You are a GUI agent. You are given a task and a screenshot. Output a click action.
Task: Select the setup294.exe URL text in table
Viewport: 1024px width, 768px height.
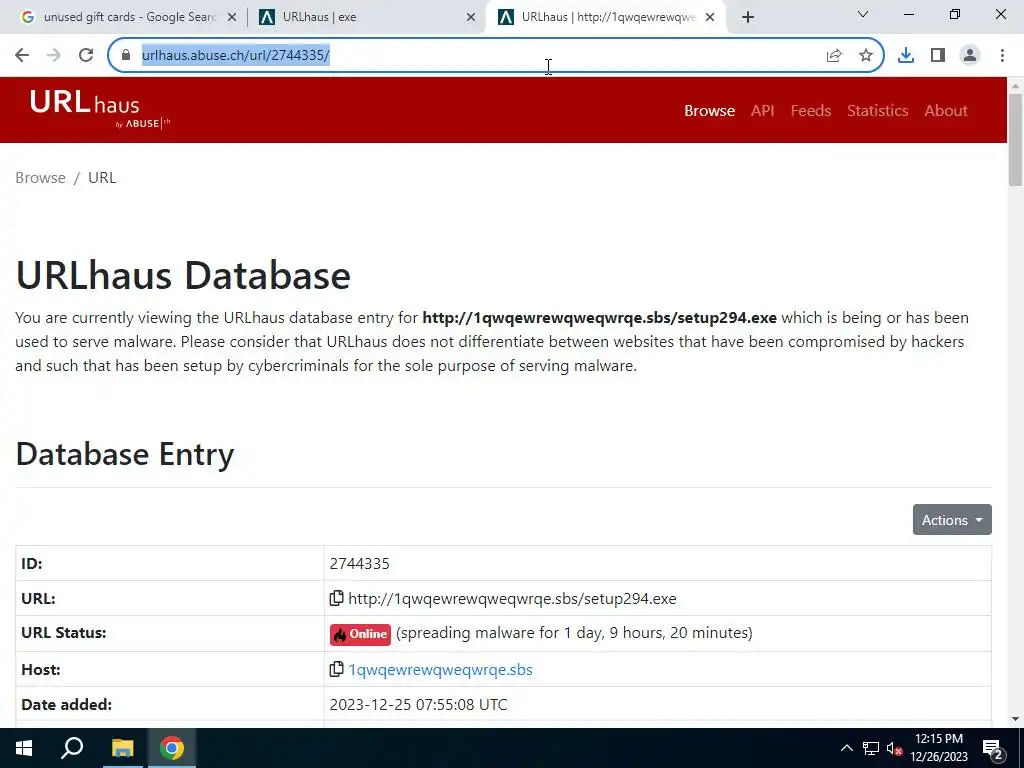pos(512,599)
